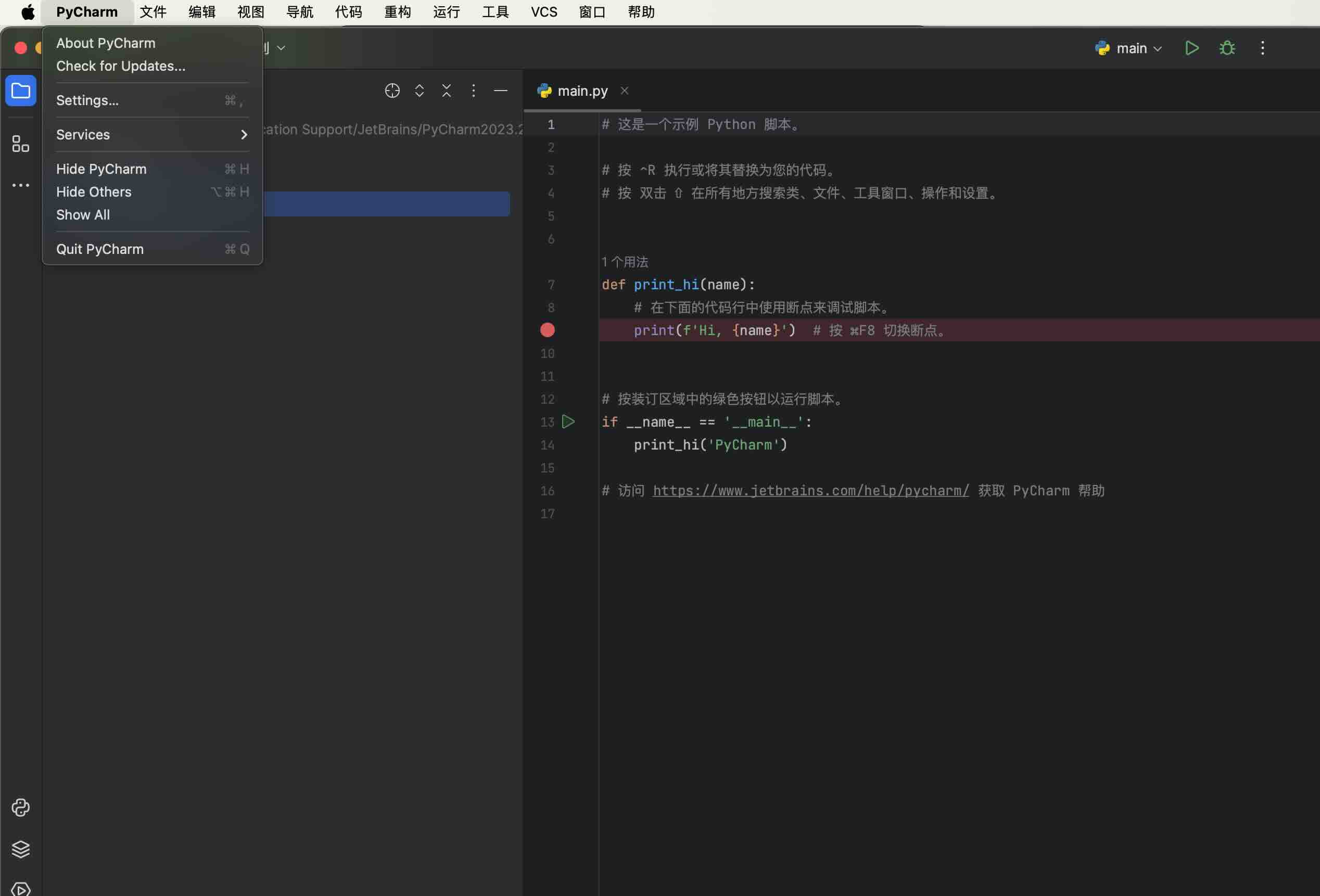Image resolution: width=1320 pixels, height=896 pixels.
Task: Open the Project tool window folder icon
Action: [20, 91]
